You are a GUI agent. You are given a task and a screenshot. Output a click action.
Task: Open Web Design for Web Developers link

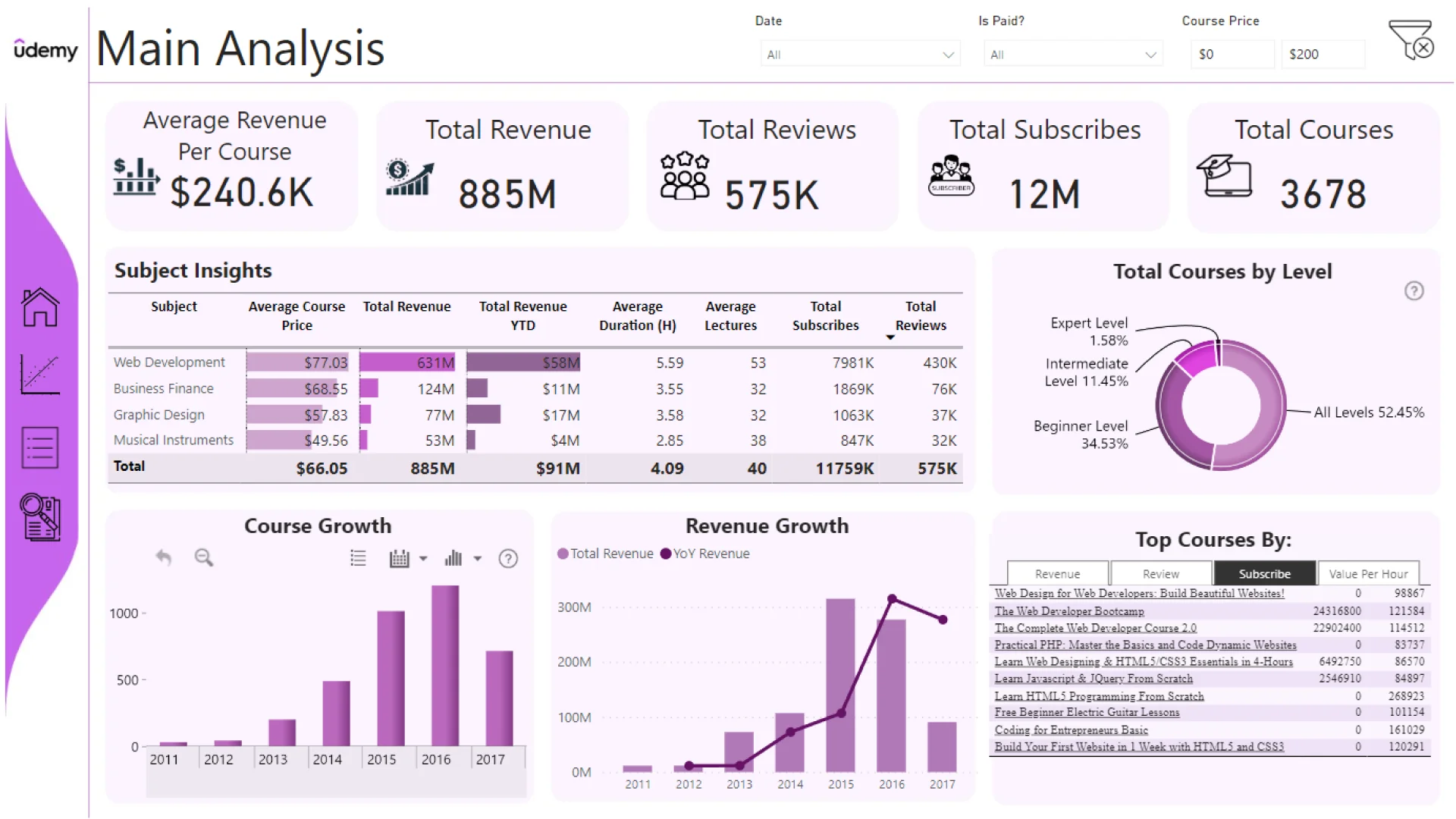[x=1140, y=594]
